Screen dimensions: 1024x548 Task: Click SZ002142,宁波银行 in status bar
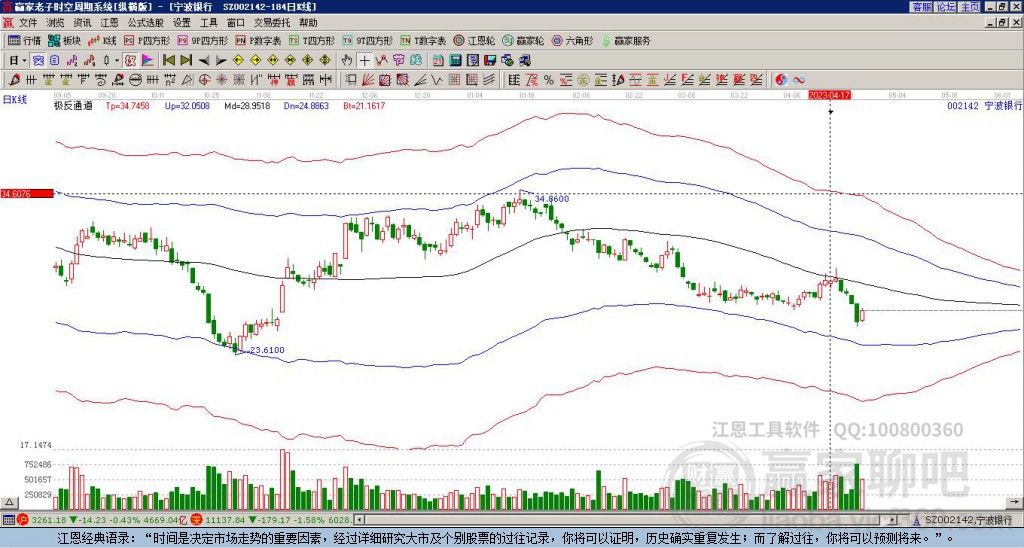pyautogui.click(x=969, y=520)
